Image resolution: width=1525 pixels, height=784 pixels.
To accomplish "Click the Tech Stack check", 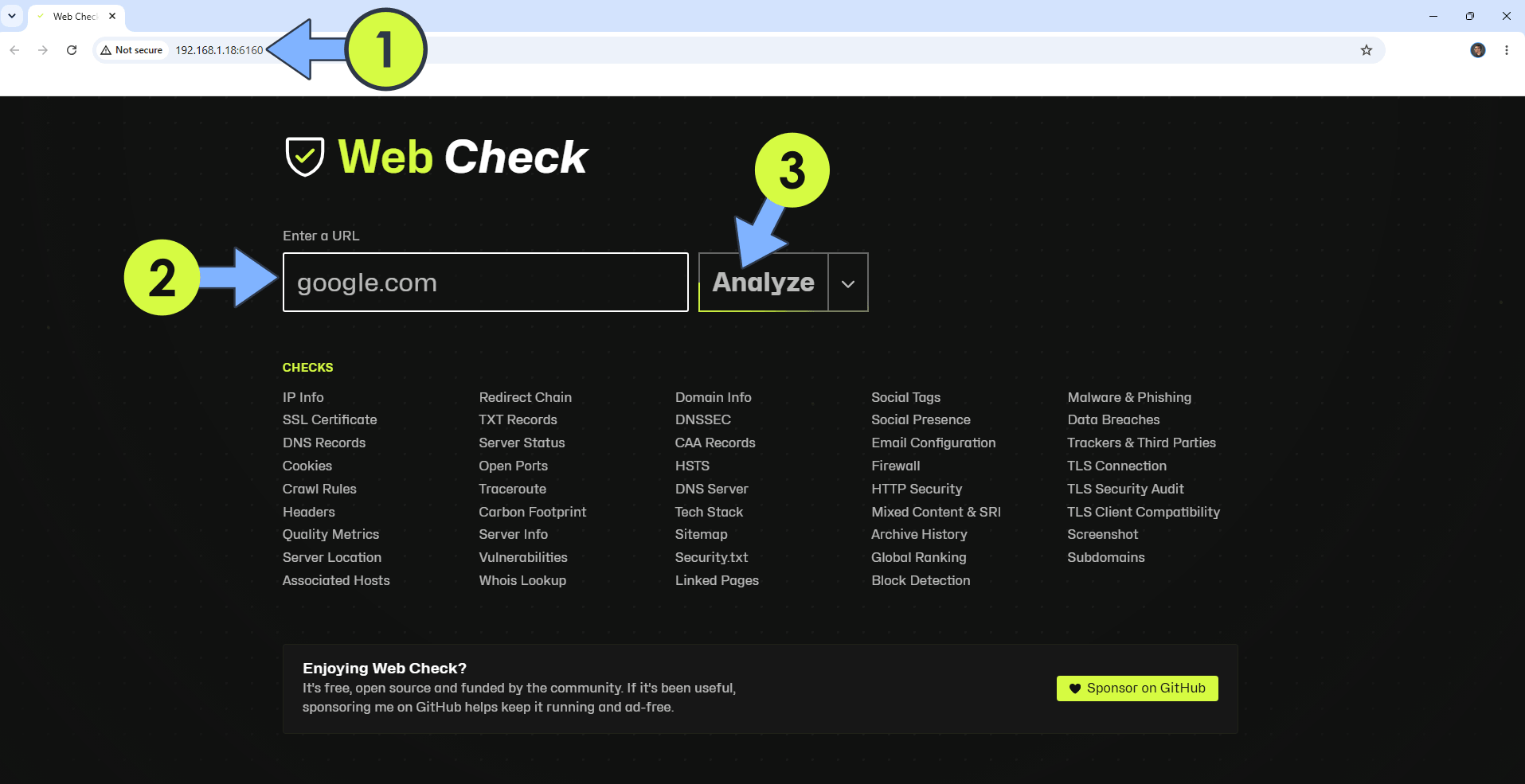I will pyautogui.click(x=709, y=512).
